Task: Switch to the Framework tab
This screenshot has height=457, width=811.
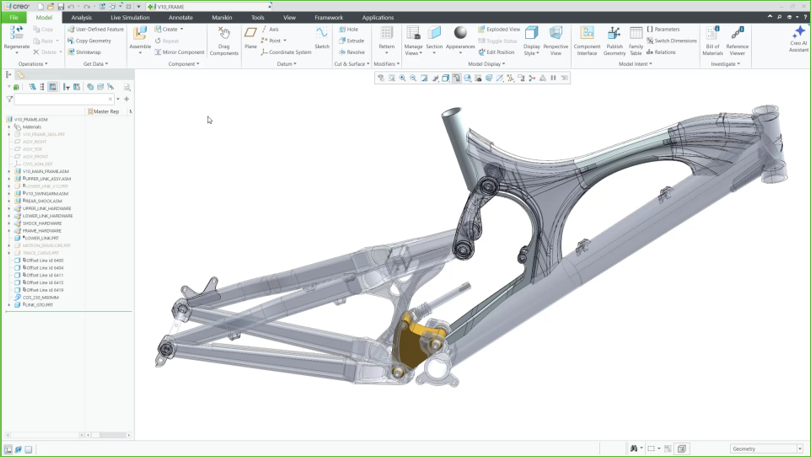Action: pyautogui.click(x=328, y=18)
